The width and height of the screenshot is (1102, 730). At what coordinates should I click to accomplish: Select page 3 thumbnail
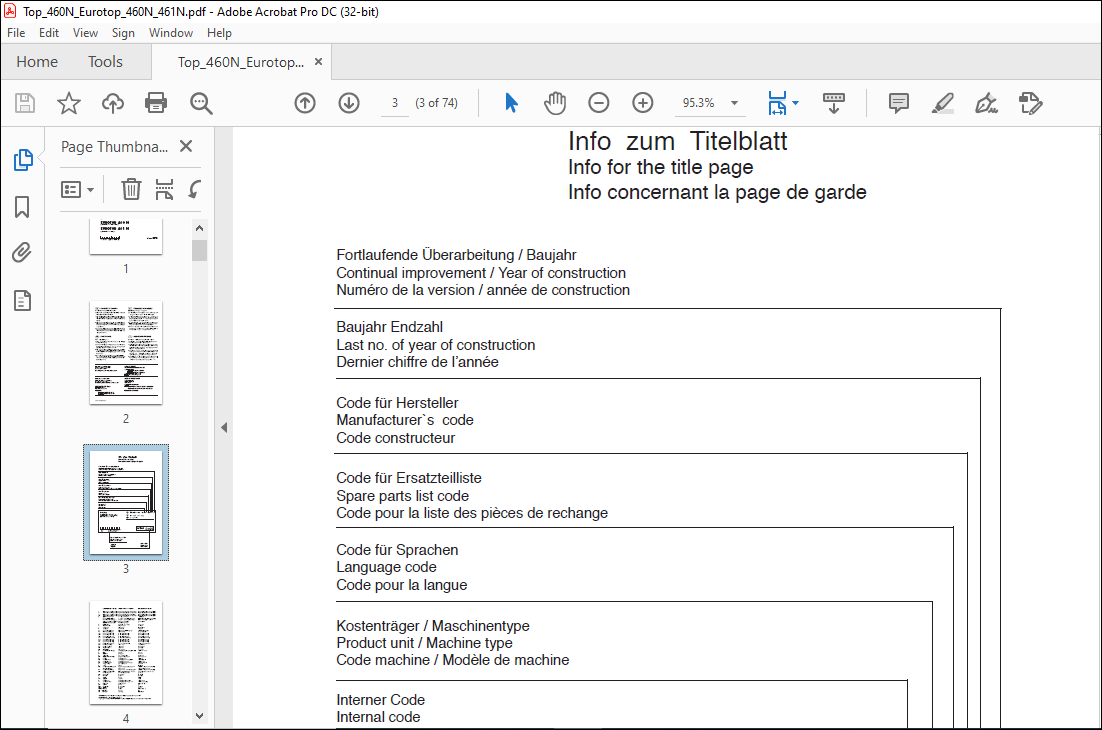click(x=126, y=502)
